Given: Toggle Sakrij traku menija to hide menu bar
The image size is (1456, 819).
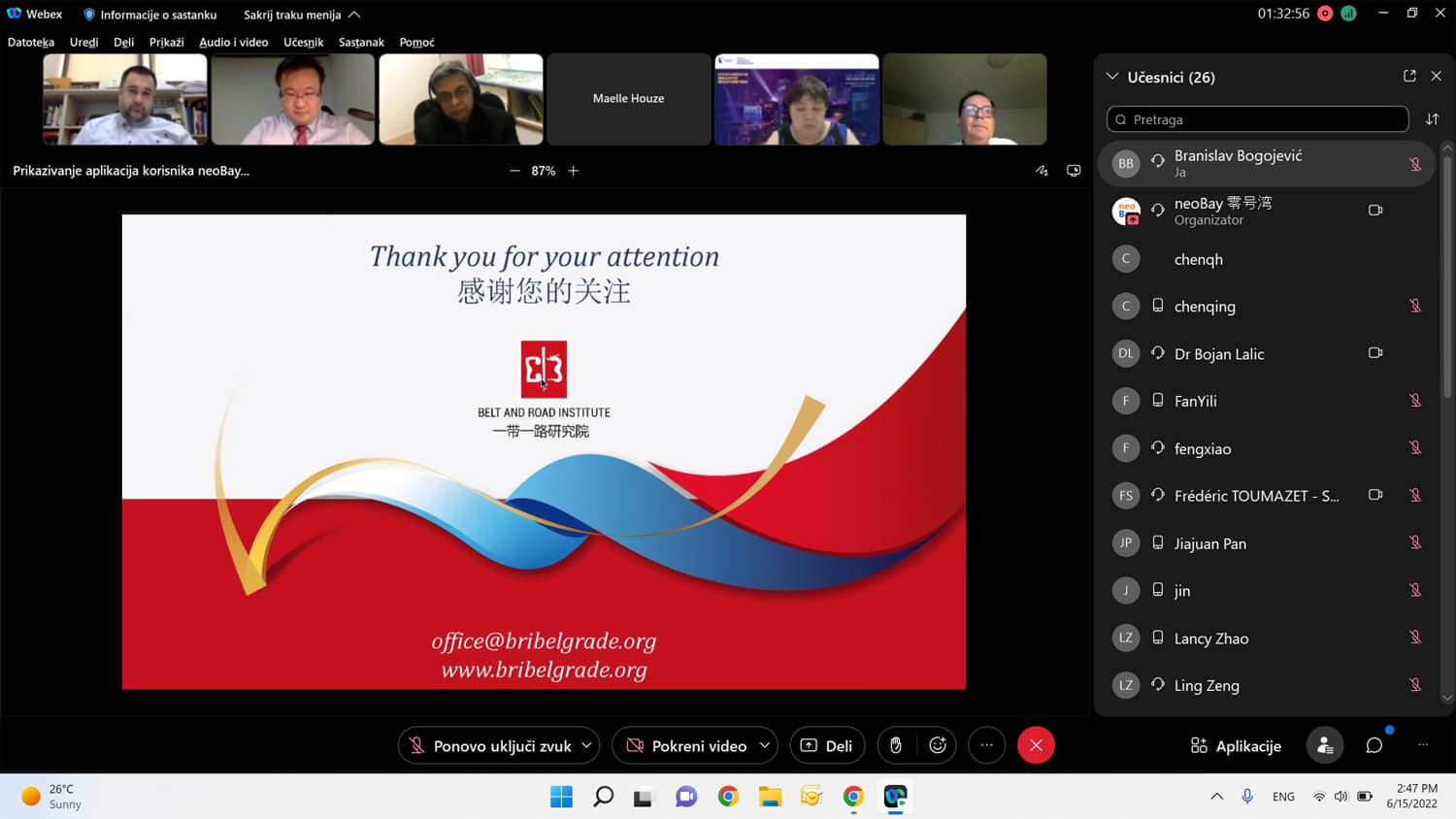Looking at the screenshot, I should tap(302, 15).
